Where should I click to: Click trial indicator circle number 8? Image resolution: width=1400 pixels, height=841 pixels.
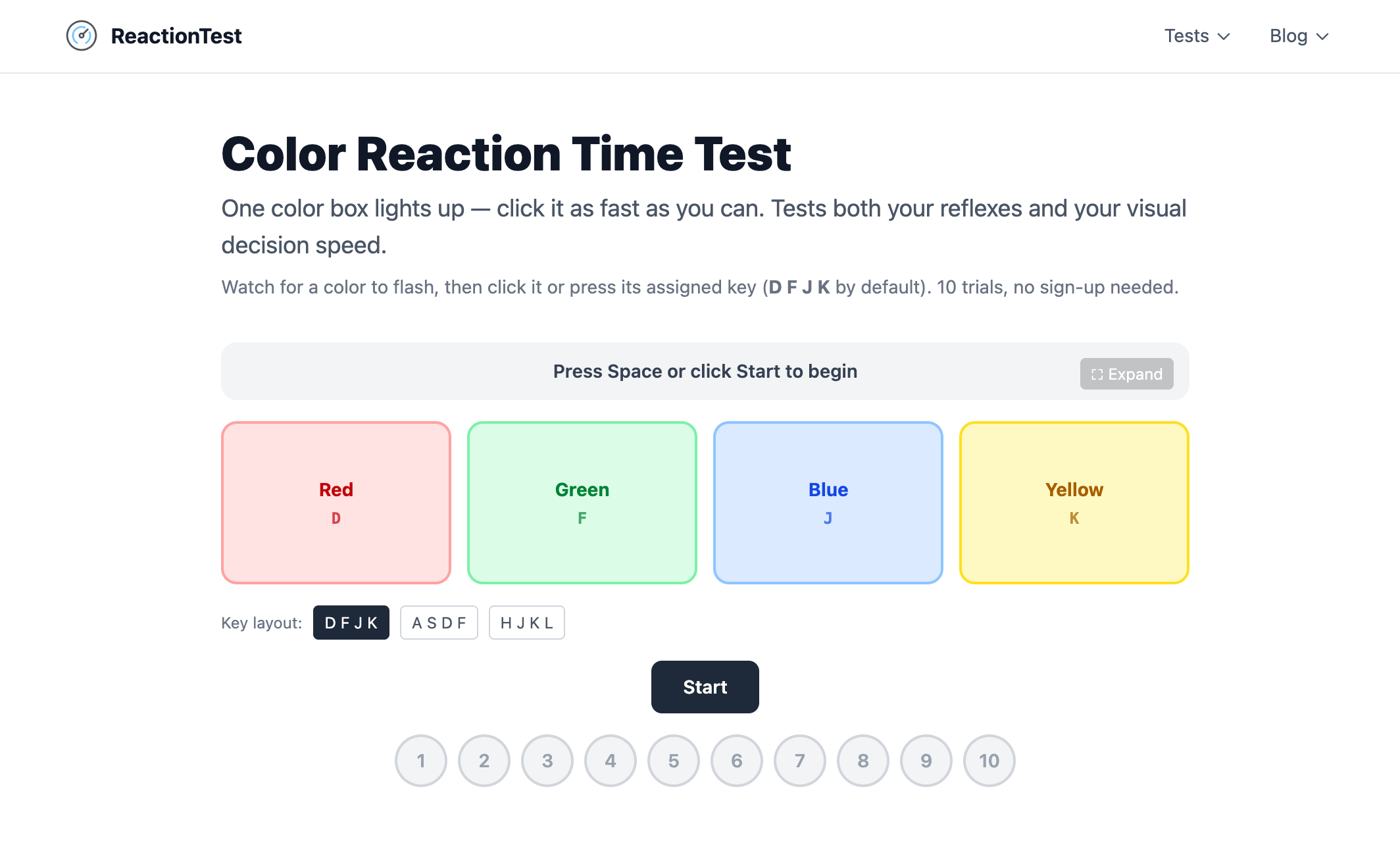click(x=863, y=761)
